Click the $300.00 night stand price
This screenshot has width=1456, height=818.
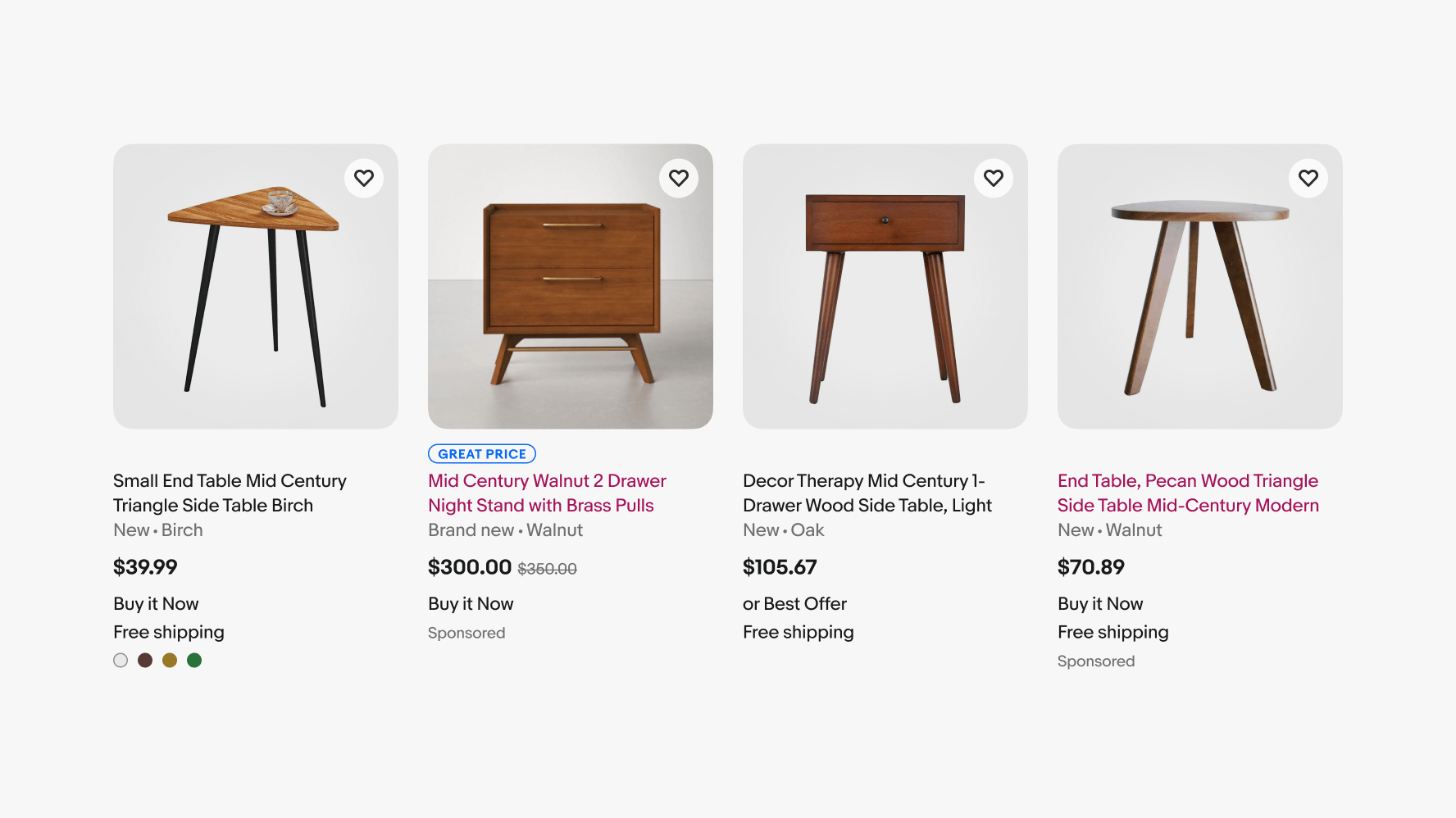tap(470, 567)
